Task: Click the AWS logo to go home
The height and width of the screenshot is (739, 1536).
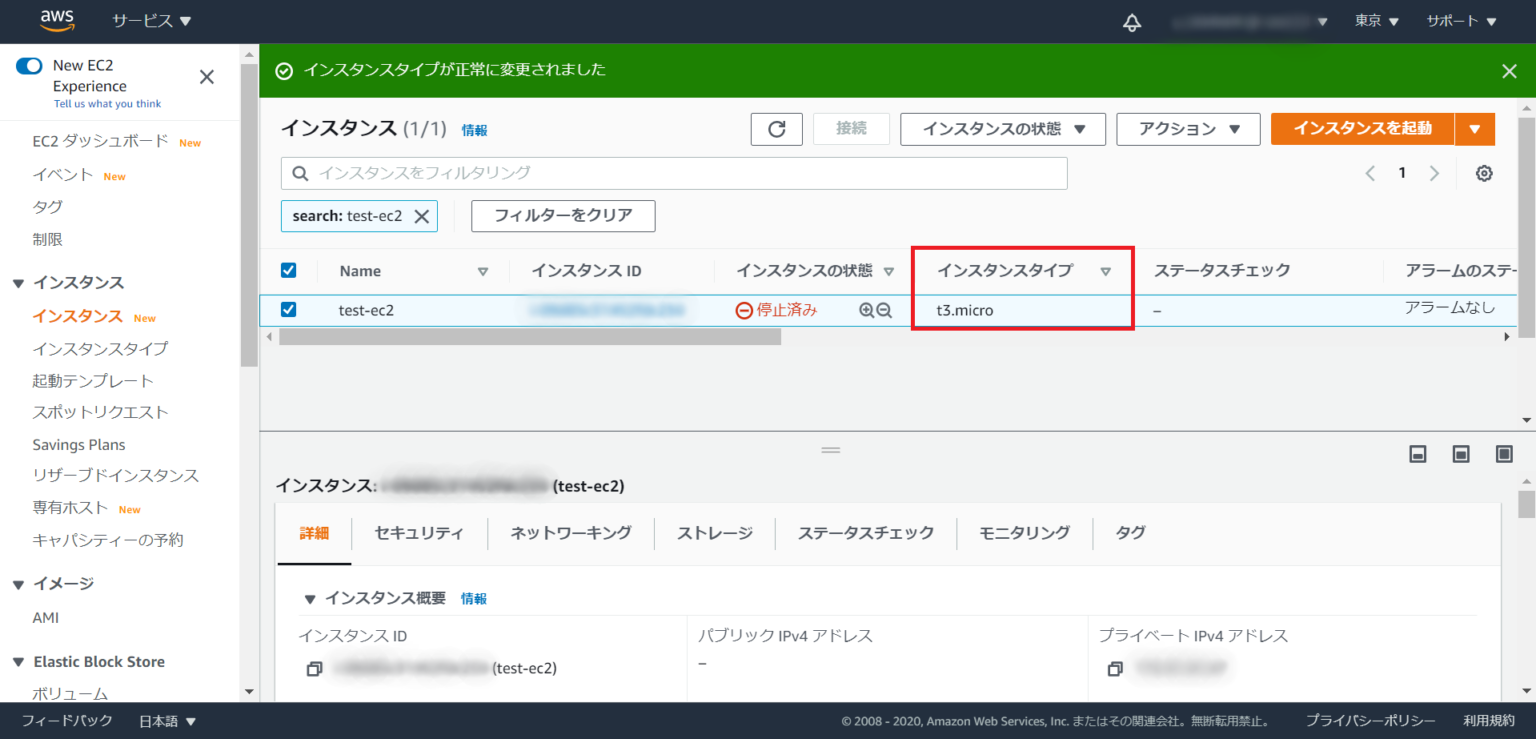Action: 57,20
